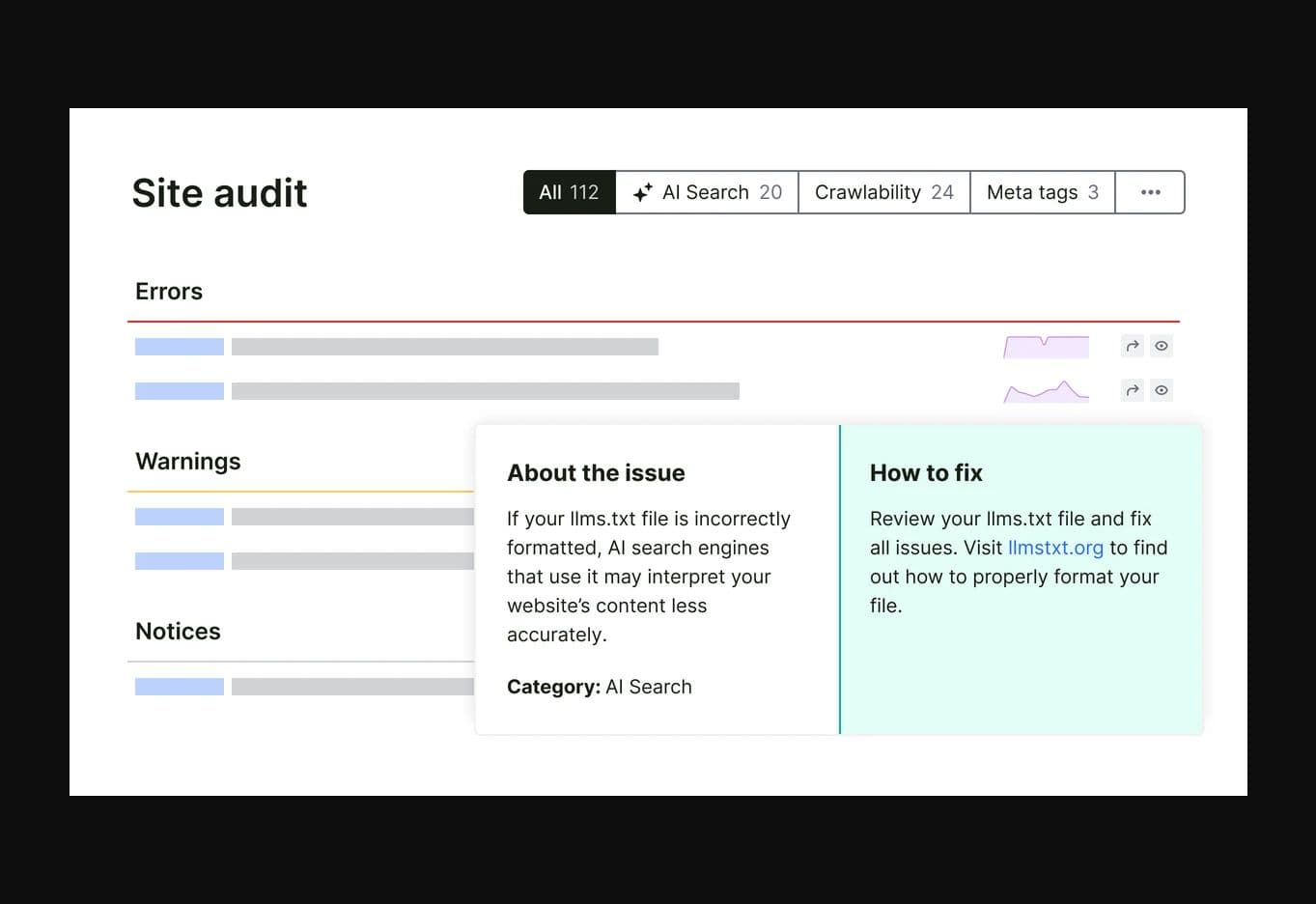Open the llmstxt.org link
The width and height of the screenshot is (1316, 904).
[x=1055, y=548]
